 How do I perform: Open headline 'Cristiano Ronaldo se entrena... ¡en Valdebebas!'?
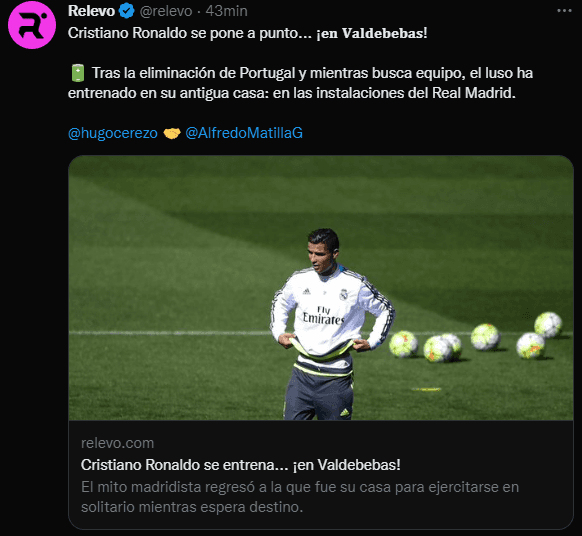pos(241,465)
